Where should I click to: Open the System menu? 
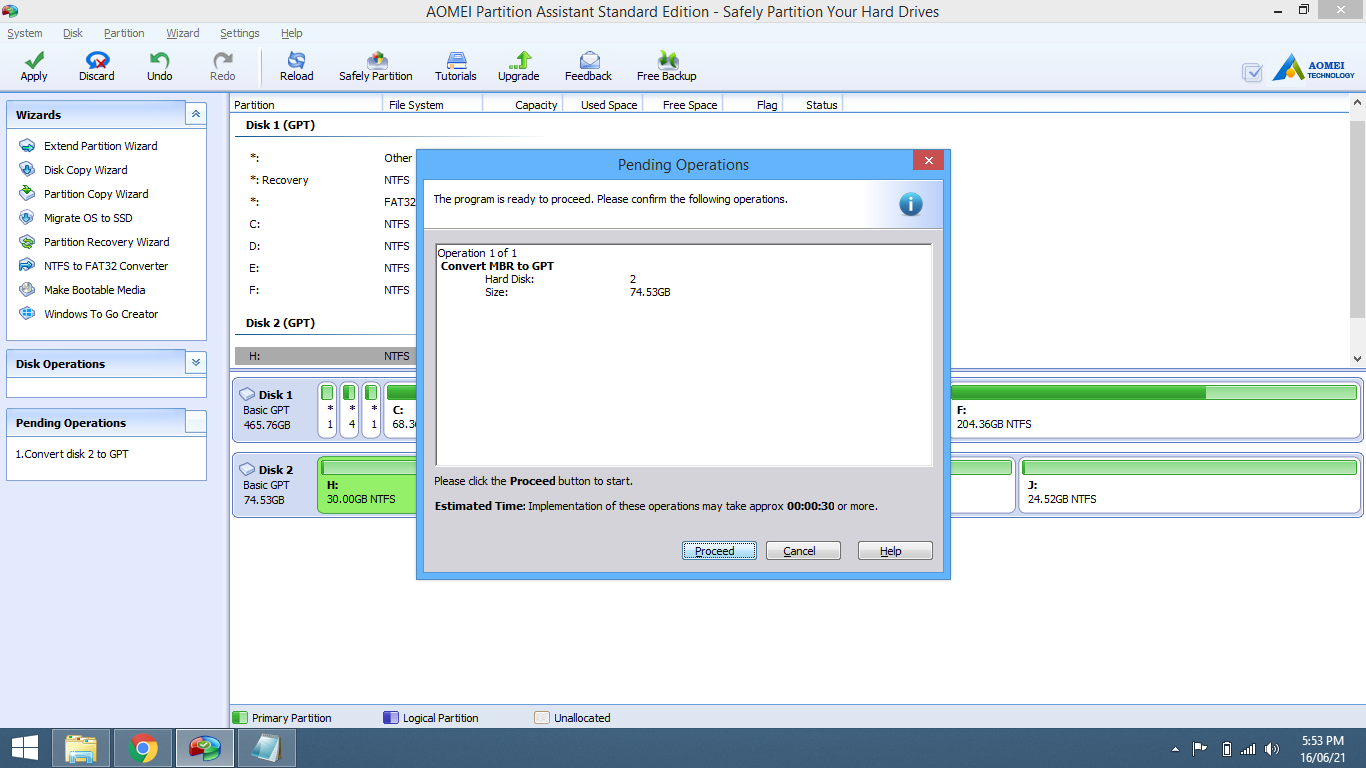pyautogui.click(x=25, y=33)
